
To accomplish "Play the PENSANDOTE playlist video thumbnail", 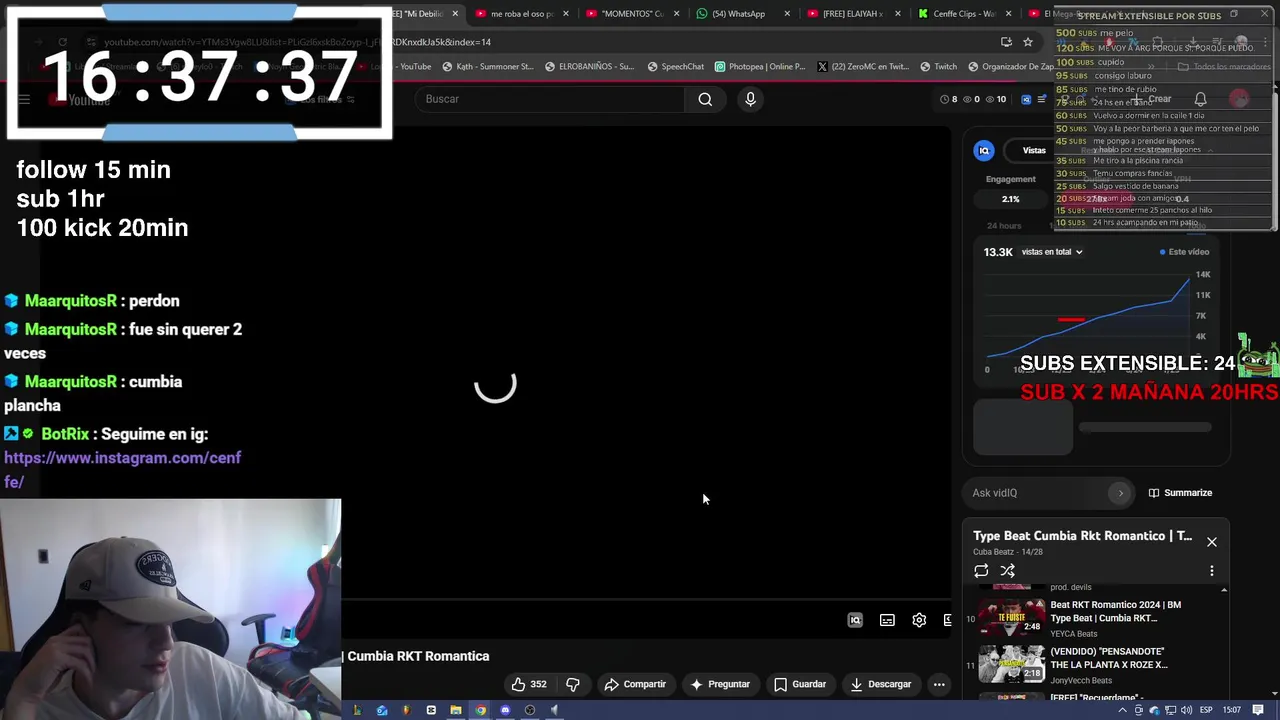I will (x=1011, y=664).
